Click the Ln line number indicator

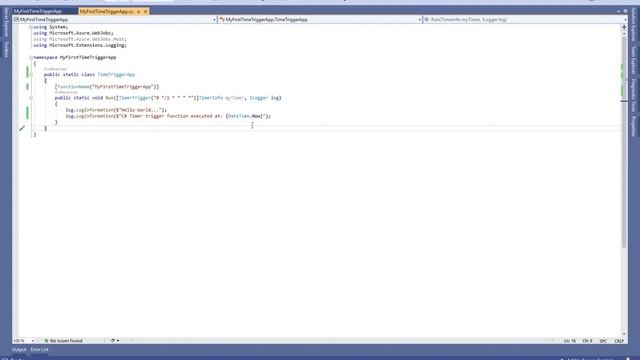click(x=570, y=341)
